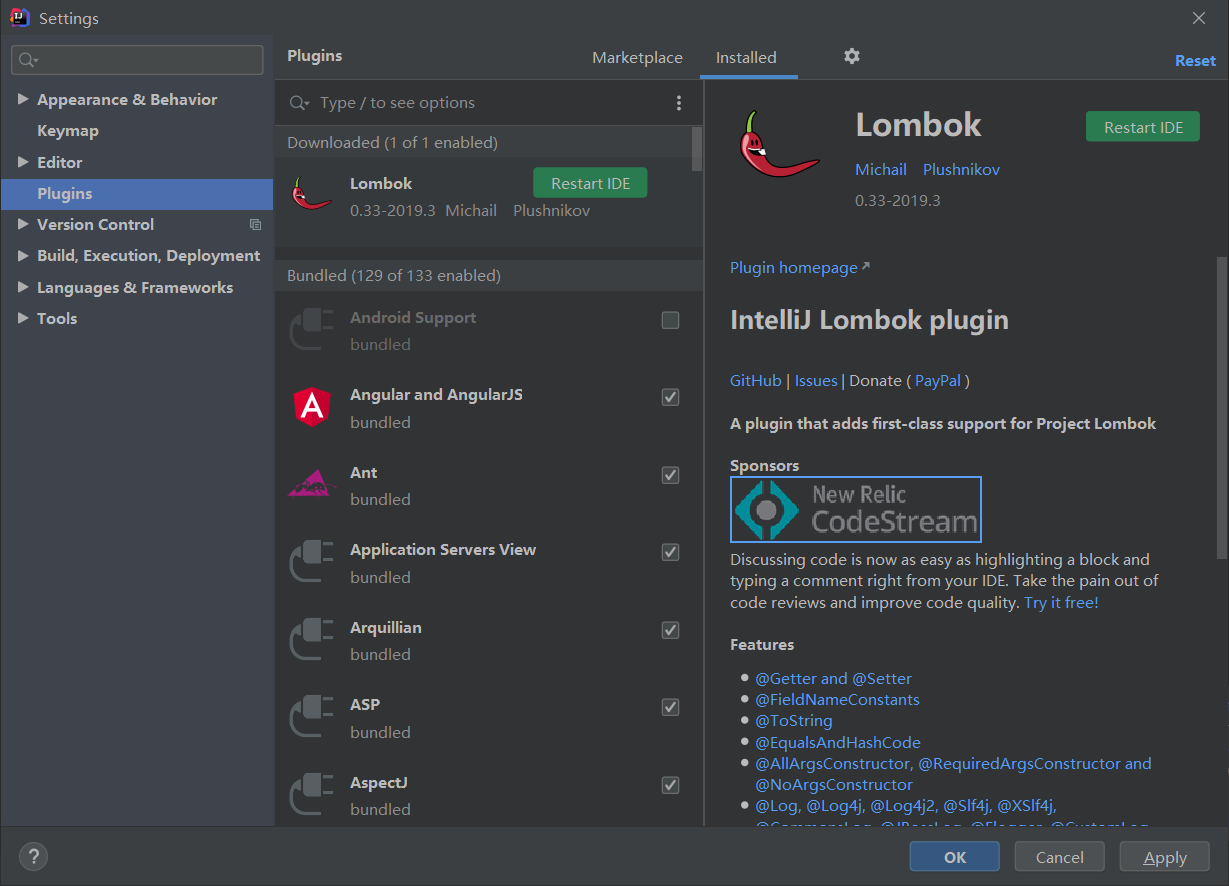Click the copy icon next to Version Control
Image resolution: width=1229 pixels, height=886 pixels.
256,225
